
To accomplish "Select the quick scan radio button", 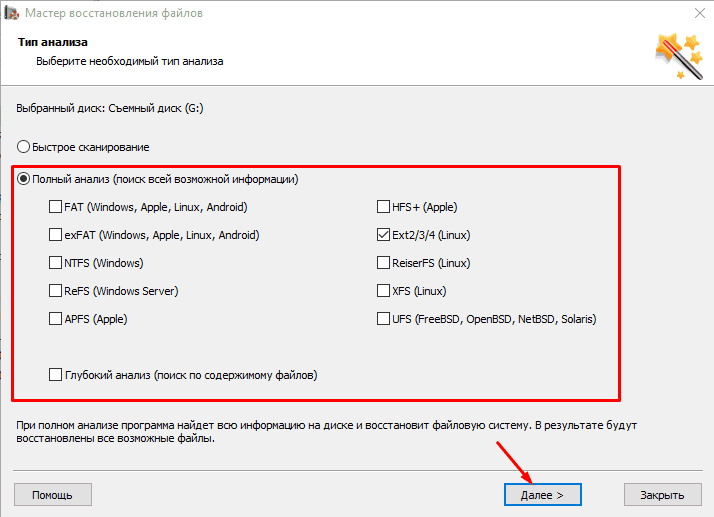I will (x=24, y=147).
